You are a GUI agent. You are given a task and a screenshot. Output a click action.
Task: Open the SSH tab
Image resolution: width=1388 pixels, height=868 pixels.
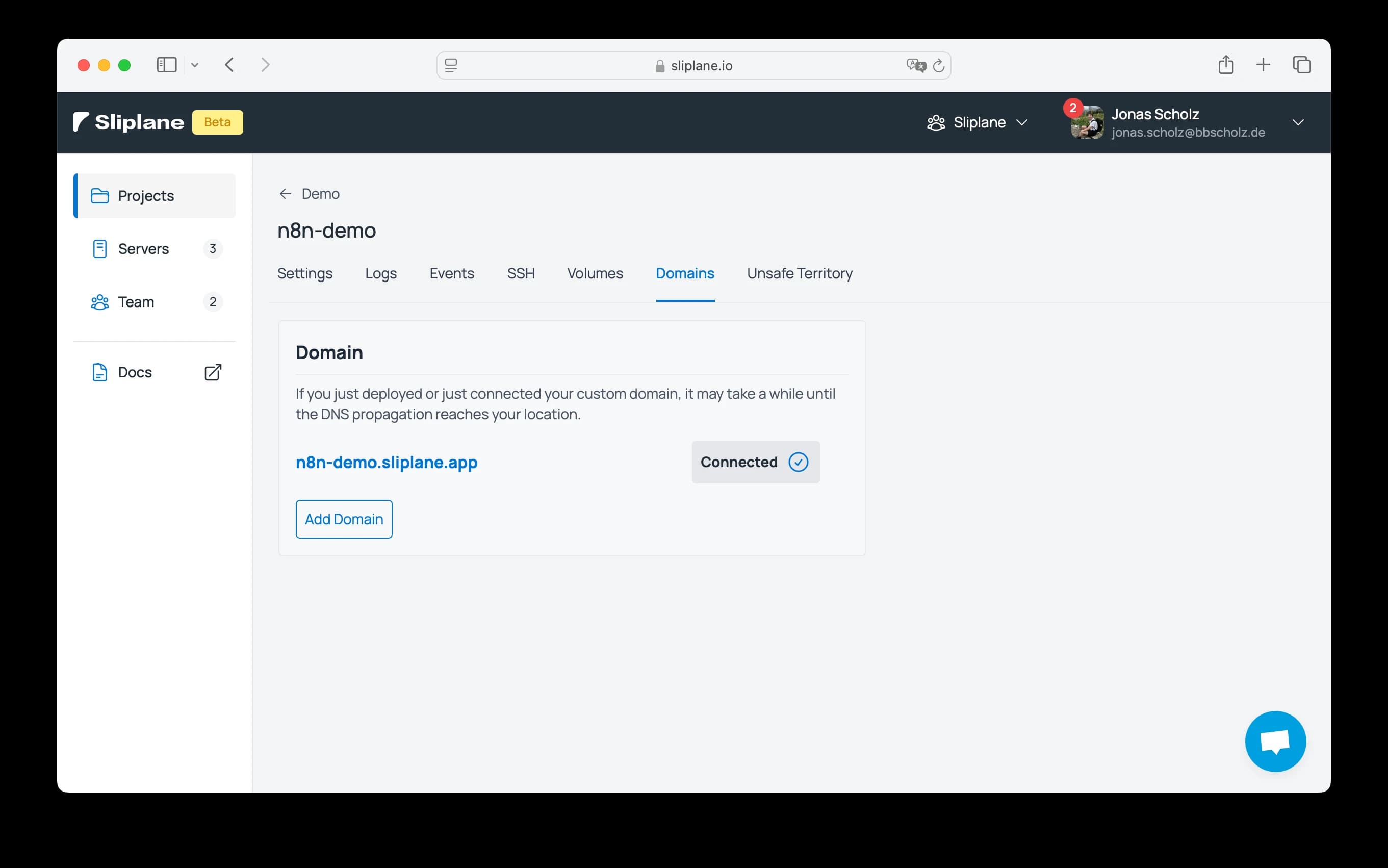pyautogui.click(x=521, y=273)
